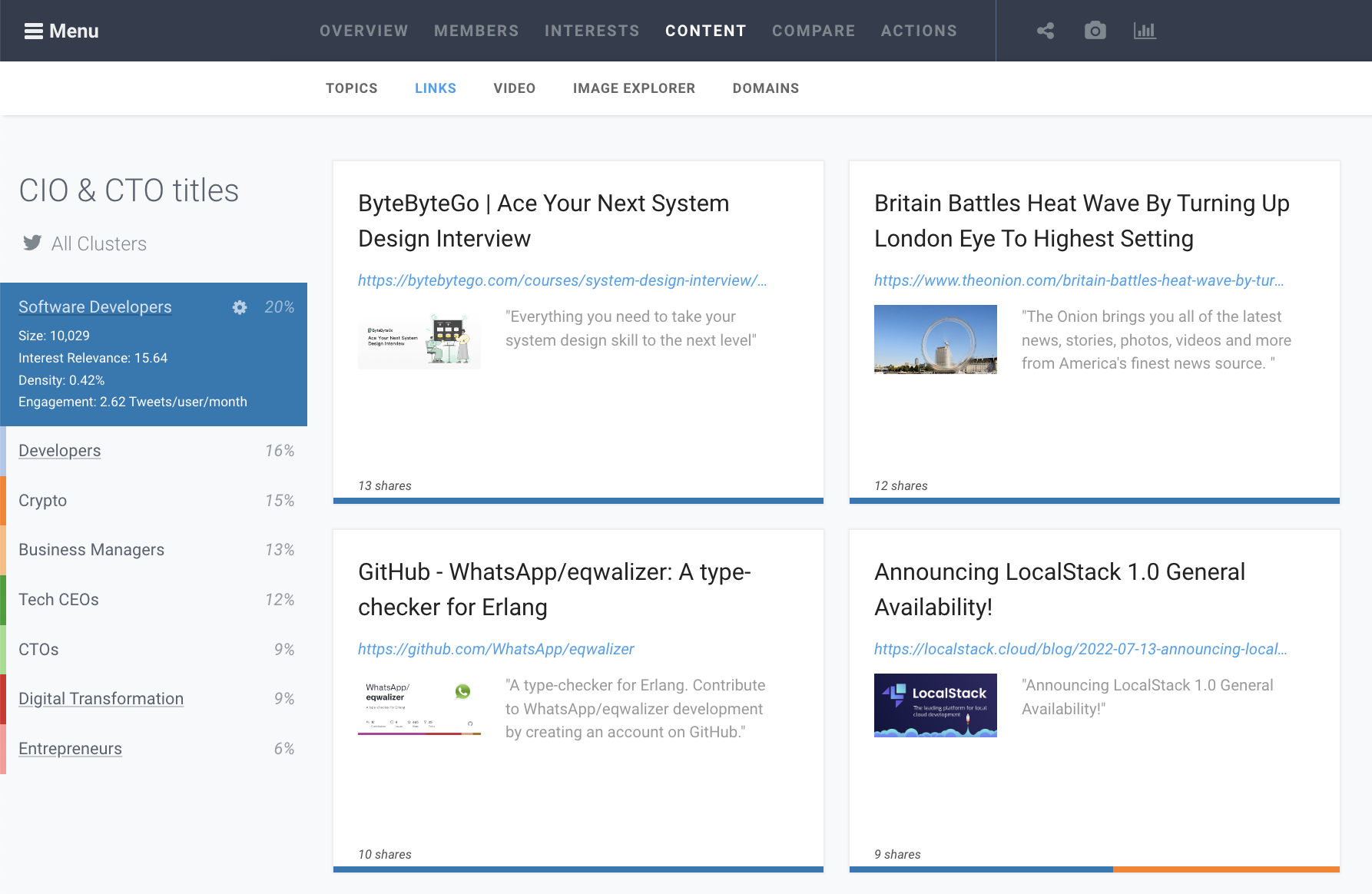Click the 20% value for Software Developers

(x=280, y=307)
